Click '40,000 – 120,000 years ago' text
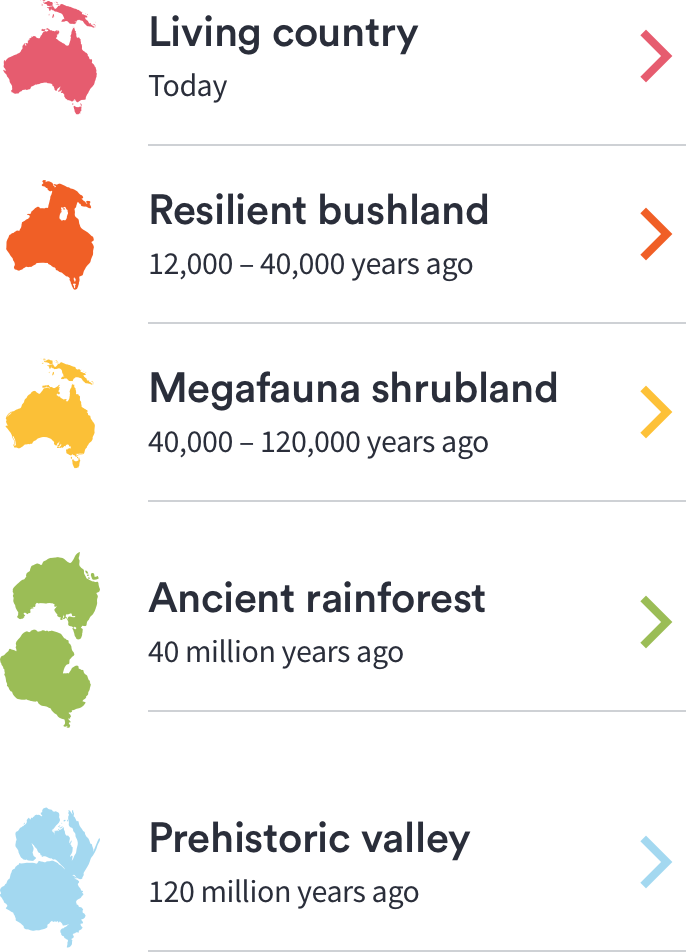Viewport: 686px width, 952px height. pos(318,442)
